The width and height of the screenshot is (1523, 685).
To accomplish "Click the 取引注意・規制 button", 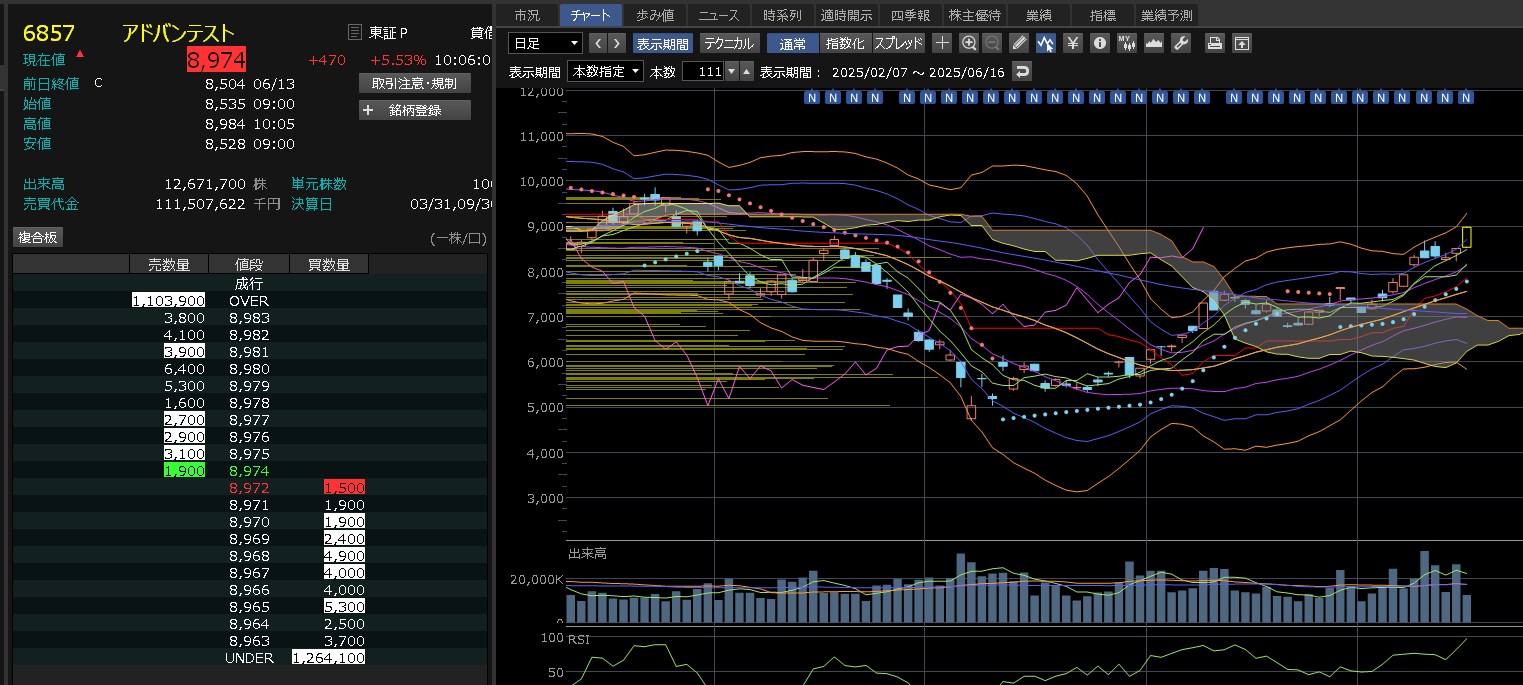I will pyautogui.click(x=414, y=83).
